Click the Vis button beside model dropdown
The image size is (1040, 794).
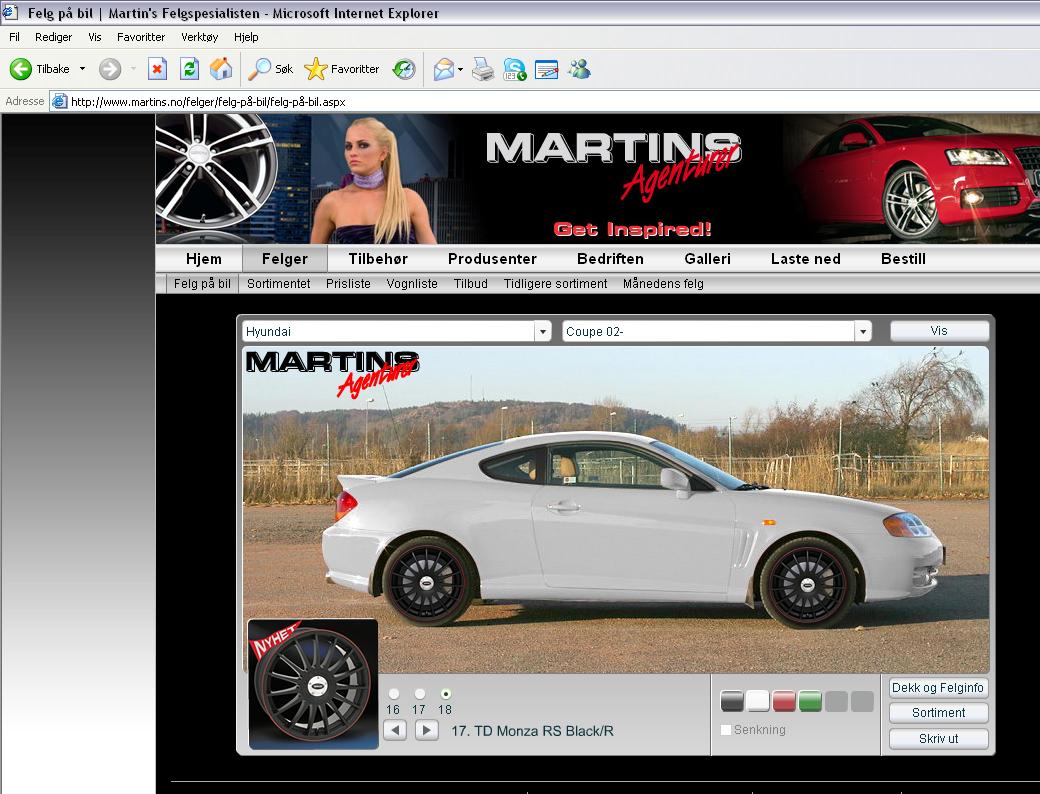pos(939,331)
